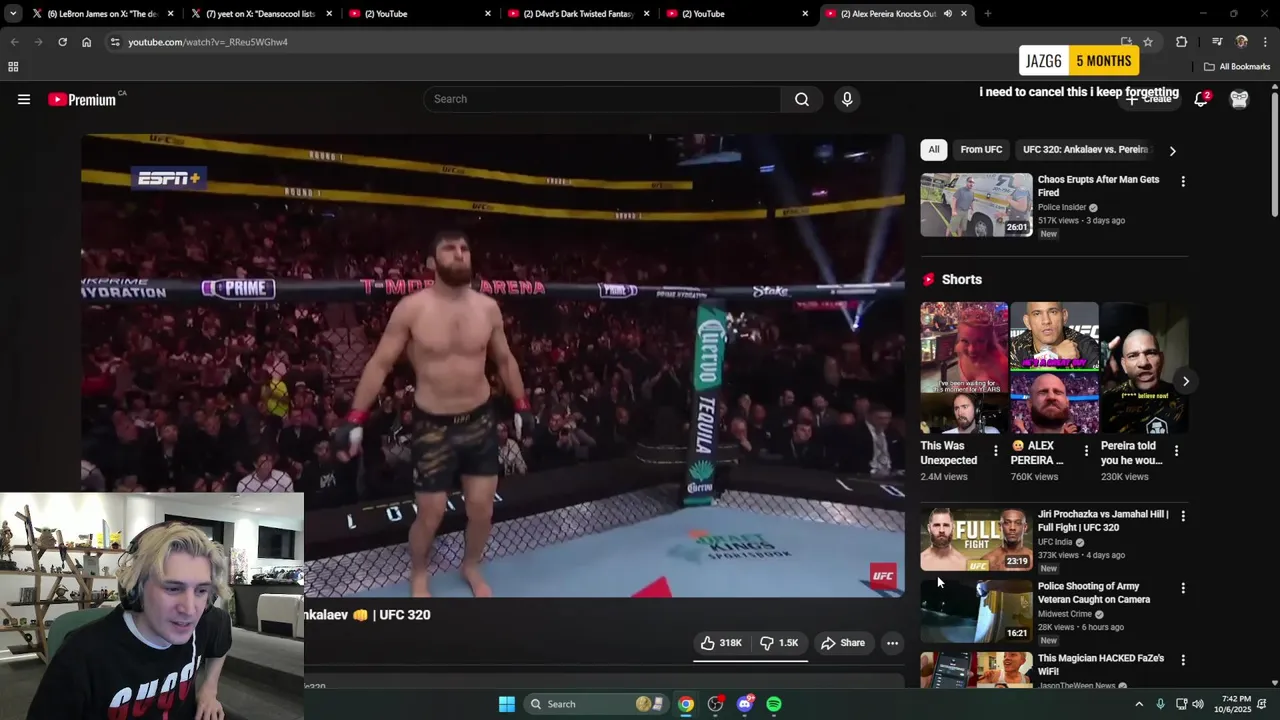1280x720 pixels.
Task: Open the Chrome profile avatar
Action: (1241, 42)
